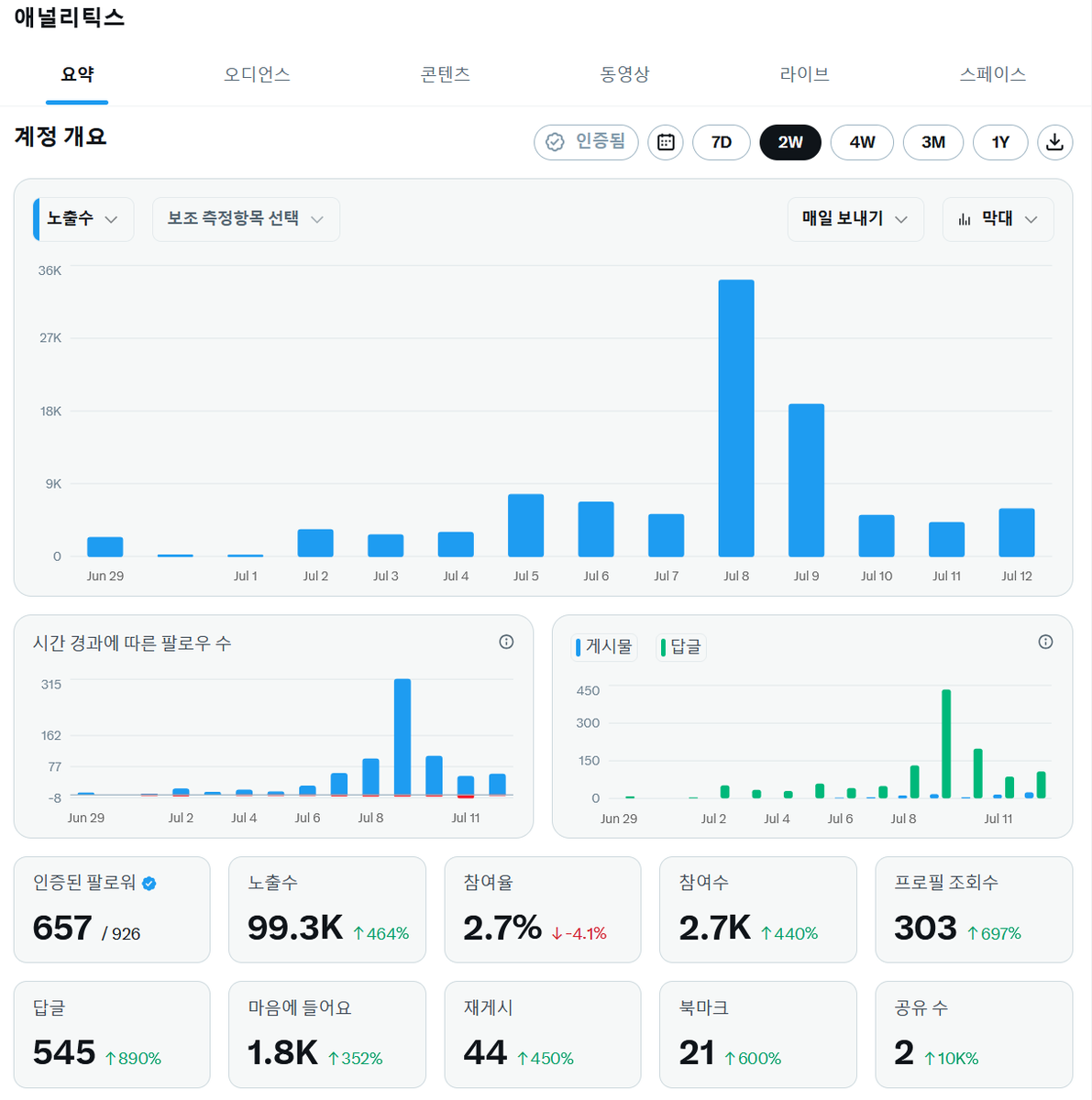Click the 36K axis label

pyautogui.click(x=50, y=270)
